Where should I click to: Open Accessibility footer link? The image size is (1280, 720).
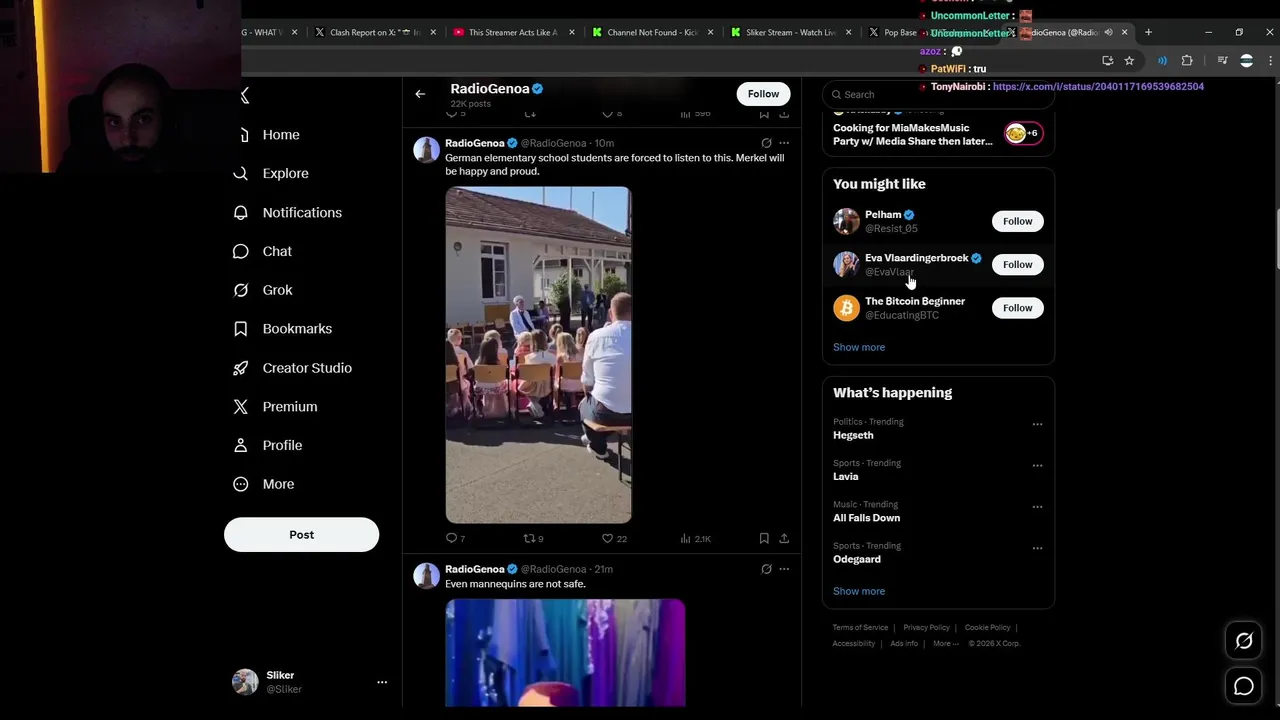point(854,644)
